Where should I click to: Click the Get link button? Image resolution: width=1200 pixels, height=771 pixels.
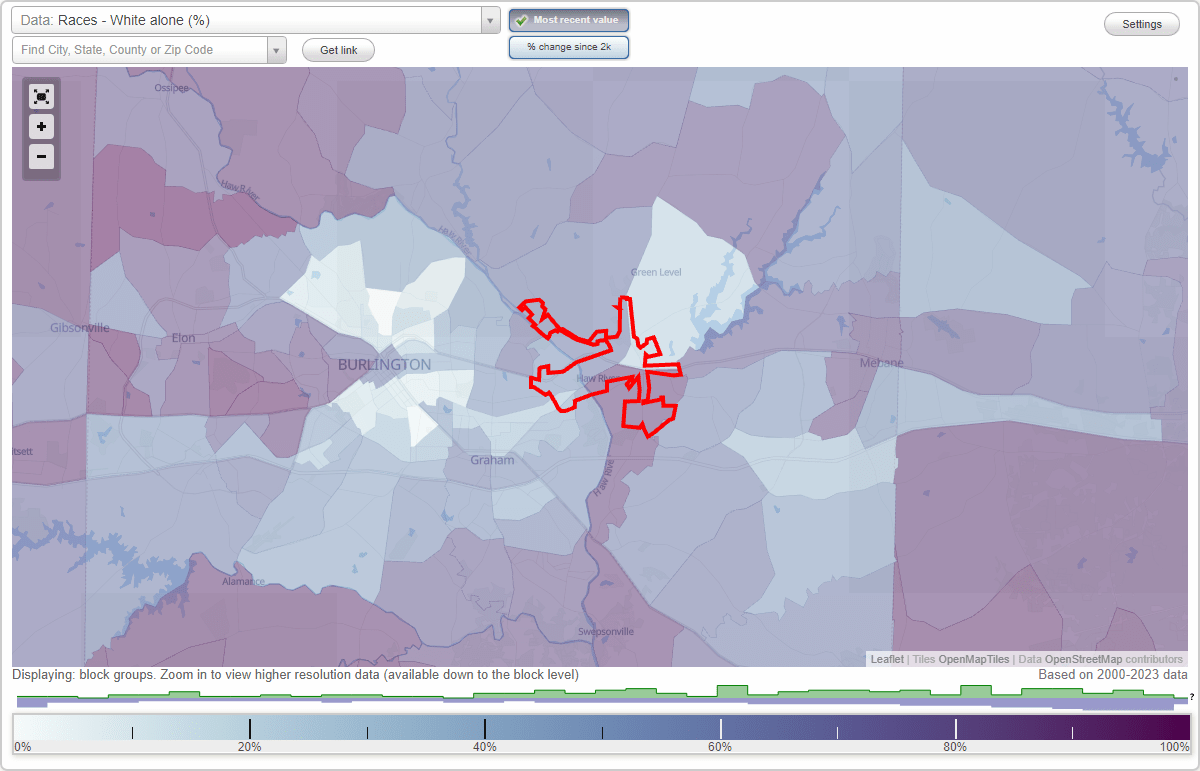tap(337, 49)
